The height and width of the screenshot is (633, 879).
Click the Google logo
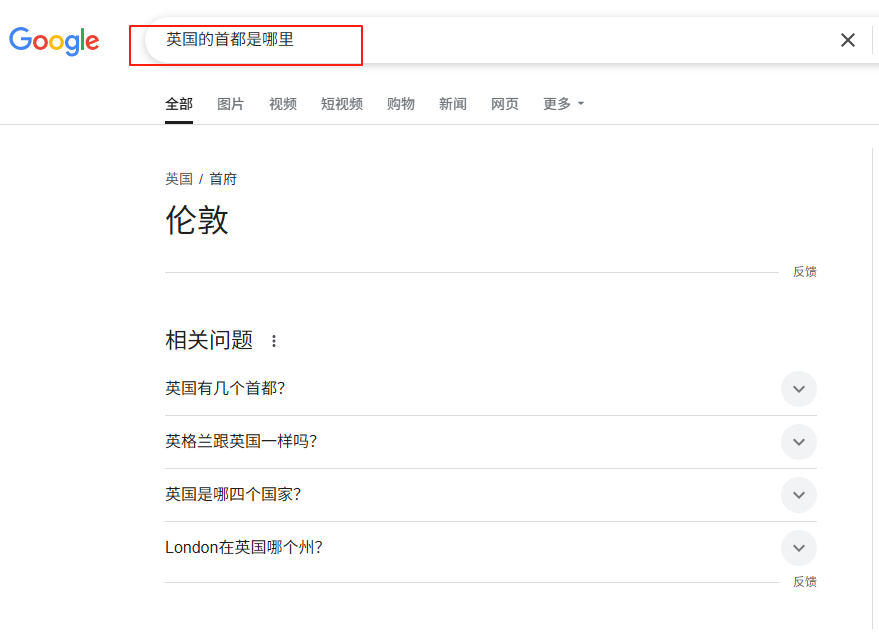pos(54,41)
